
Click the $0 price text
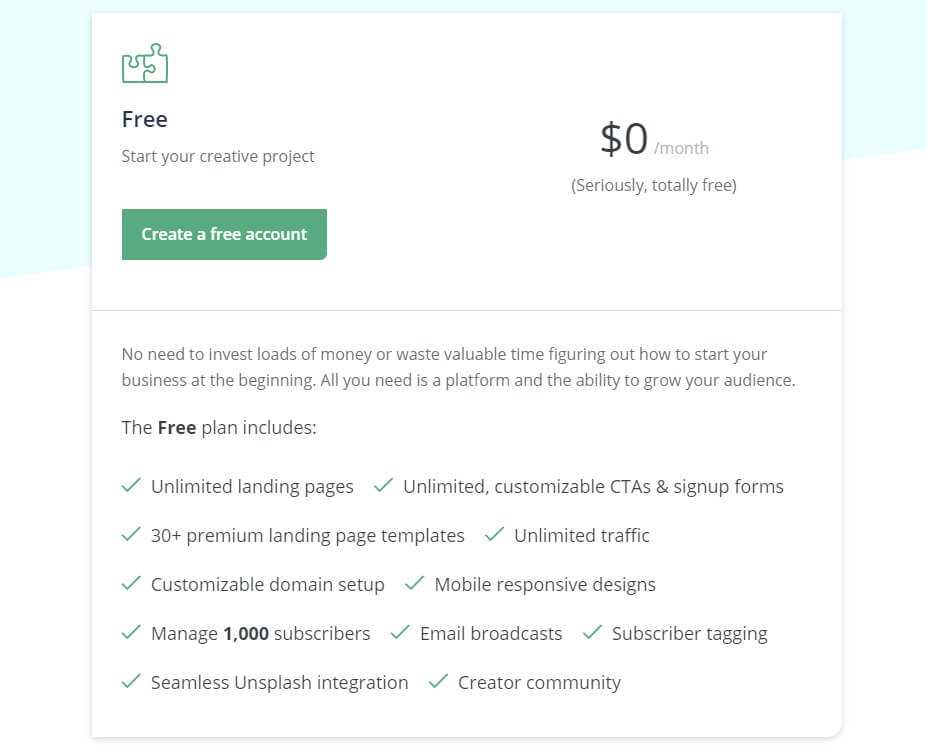(x=624, y=139)
